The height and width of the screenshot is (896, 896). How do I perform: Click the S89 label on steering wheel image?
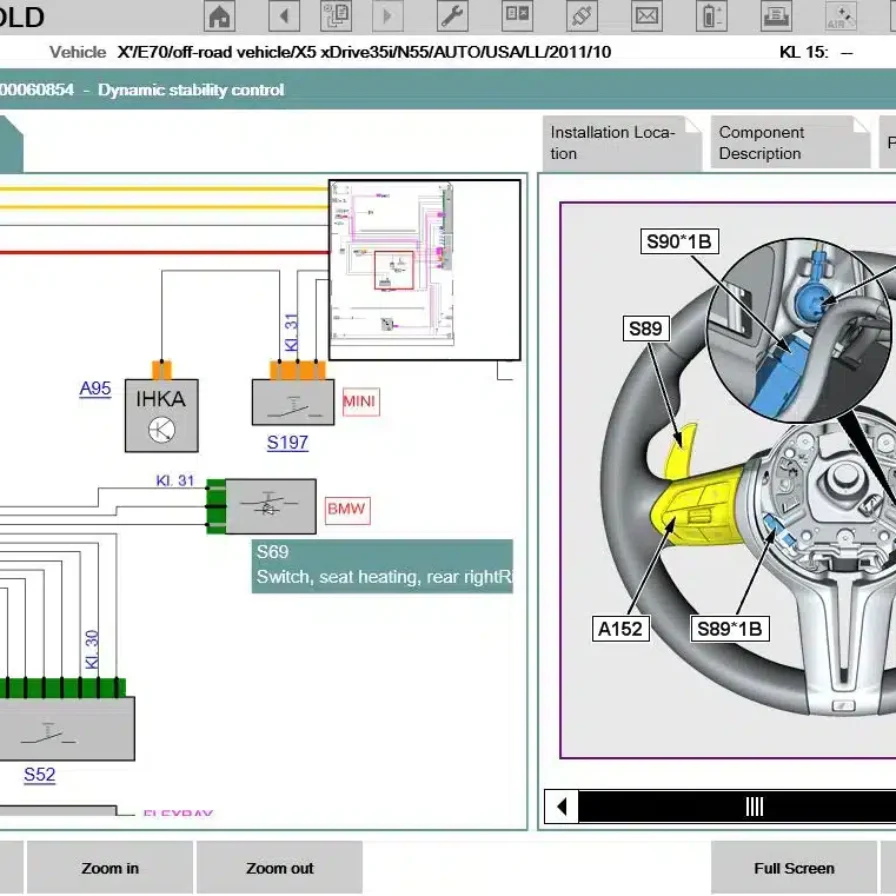click(x=646, y=329)
